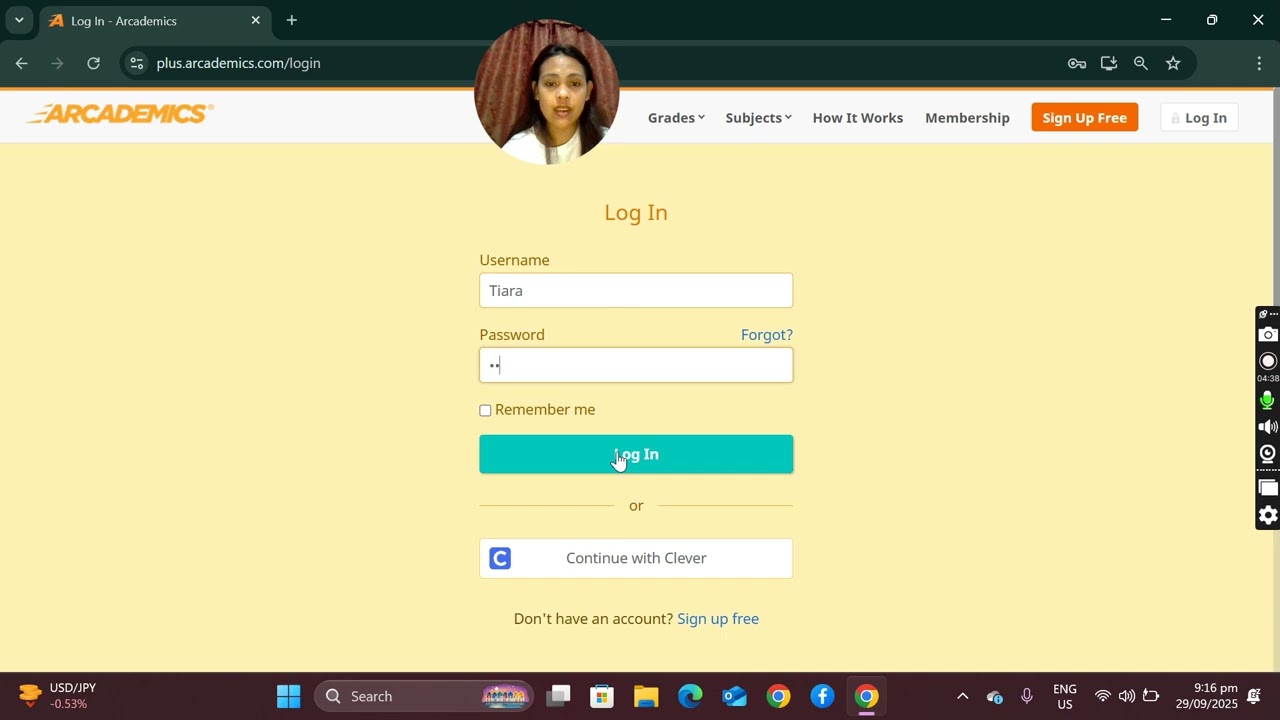Mute the recorder's green microphone
This screenshot has width=1280, height=720.
(x=1268, y=401)
